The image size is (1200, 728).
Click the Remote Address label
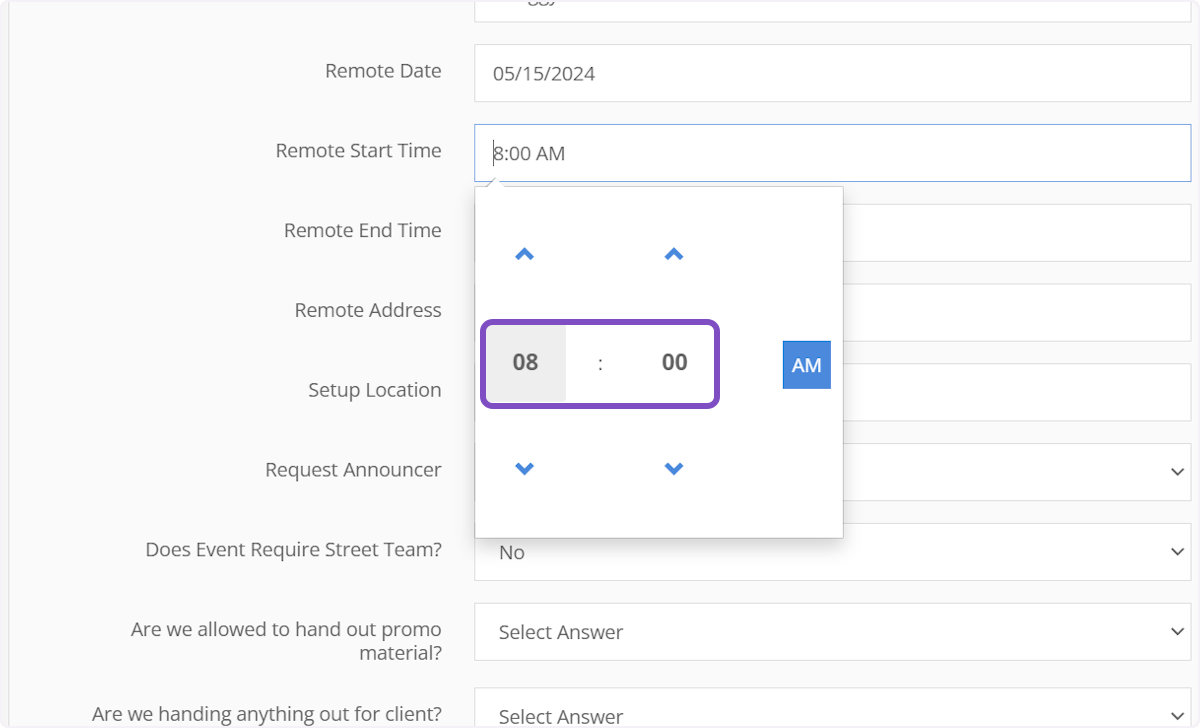[x=367, y=310]
